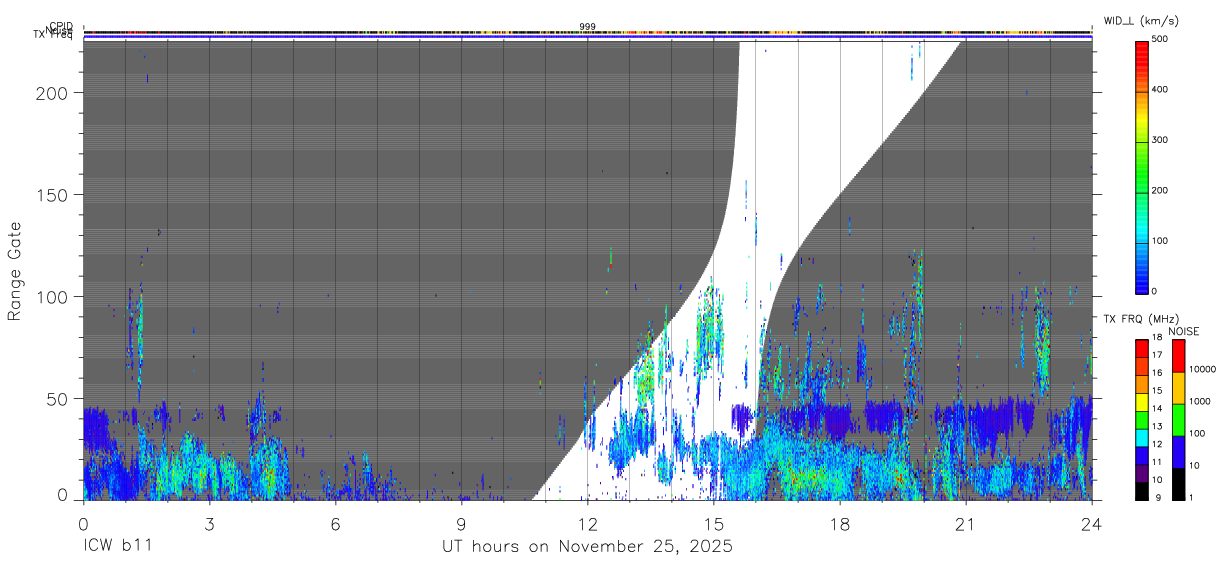The image size is (1228, 567).
Task: Click the 1000 tick on NOISE legend
Action: 1201,401
